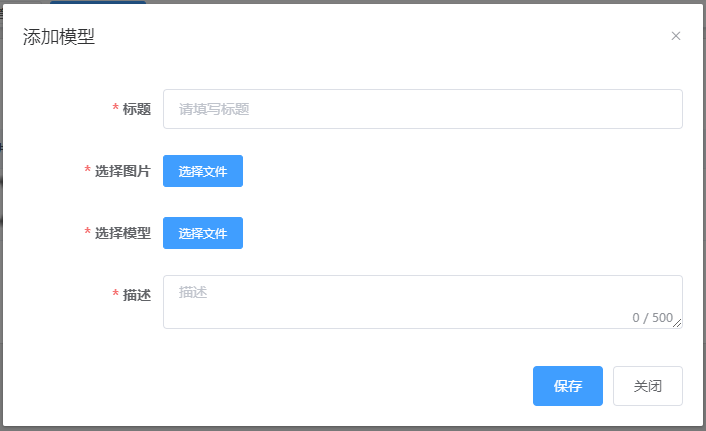This screenshot has width=706, height=431.
Task: Click the red asterisk beside 选择图片
Action: 87,169
